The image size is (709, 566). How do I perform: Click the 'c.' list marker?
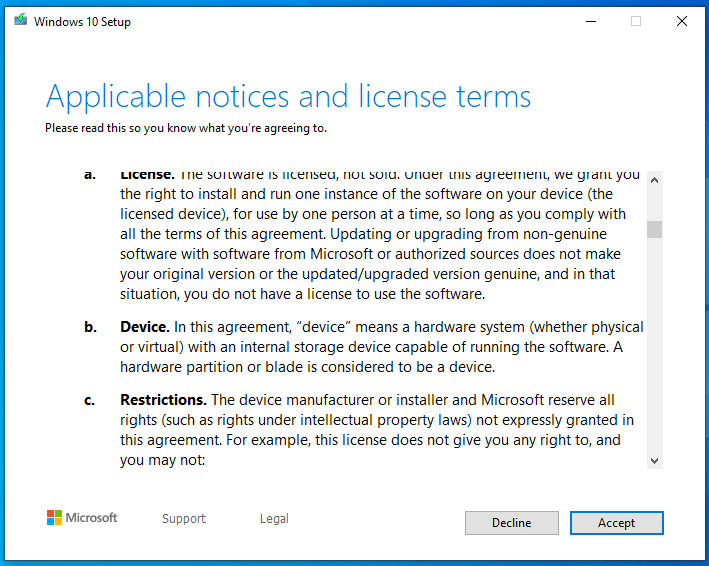pos(90,400)
